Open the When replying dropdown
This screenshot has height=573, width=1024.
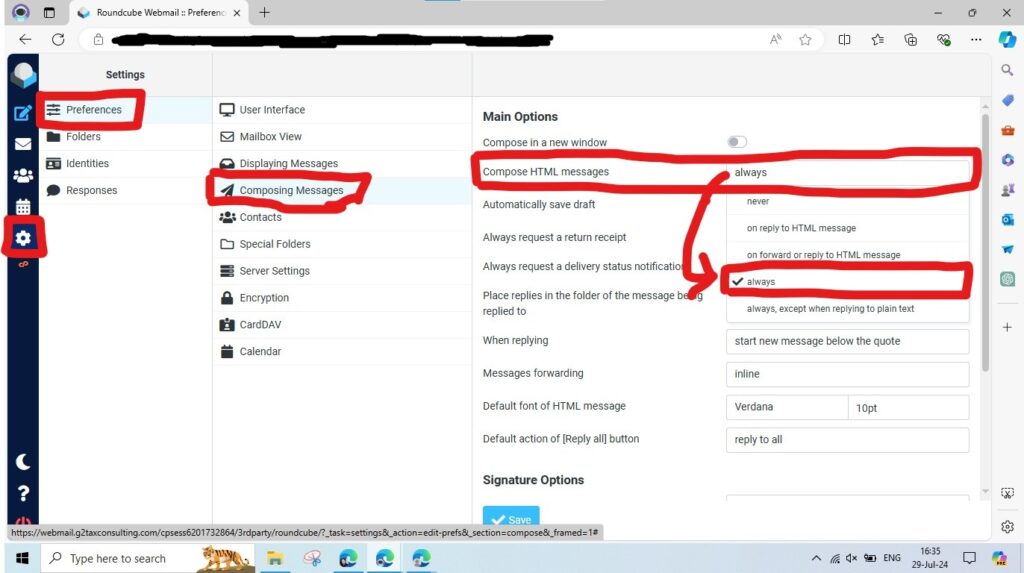[x=847, y=341]
